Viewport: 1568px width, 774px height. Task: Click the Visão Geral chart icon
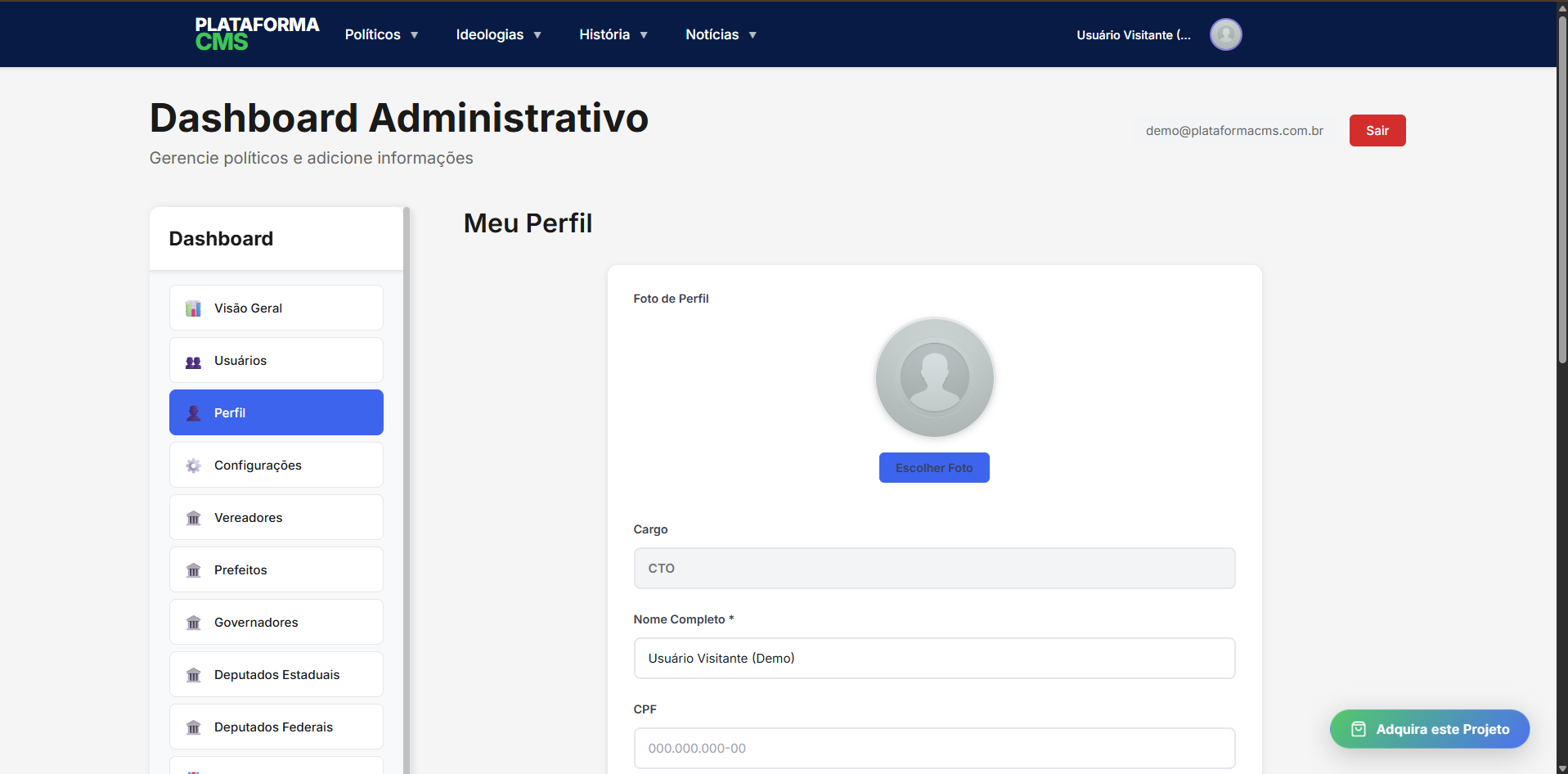[193, 308]
